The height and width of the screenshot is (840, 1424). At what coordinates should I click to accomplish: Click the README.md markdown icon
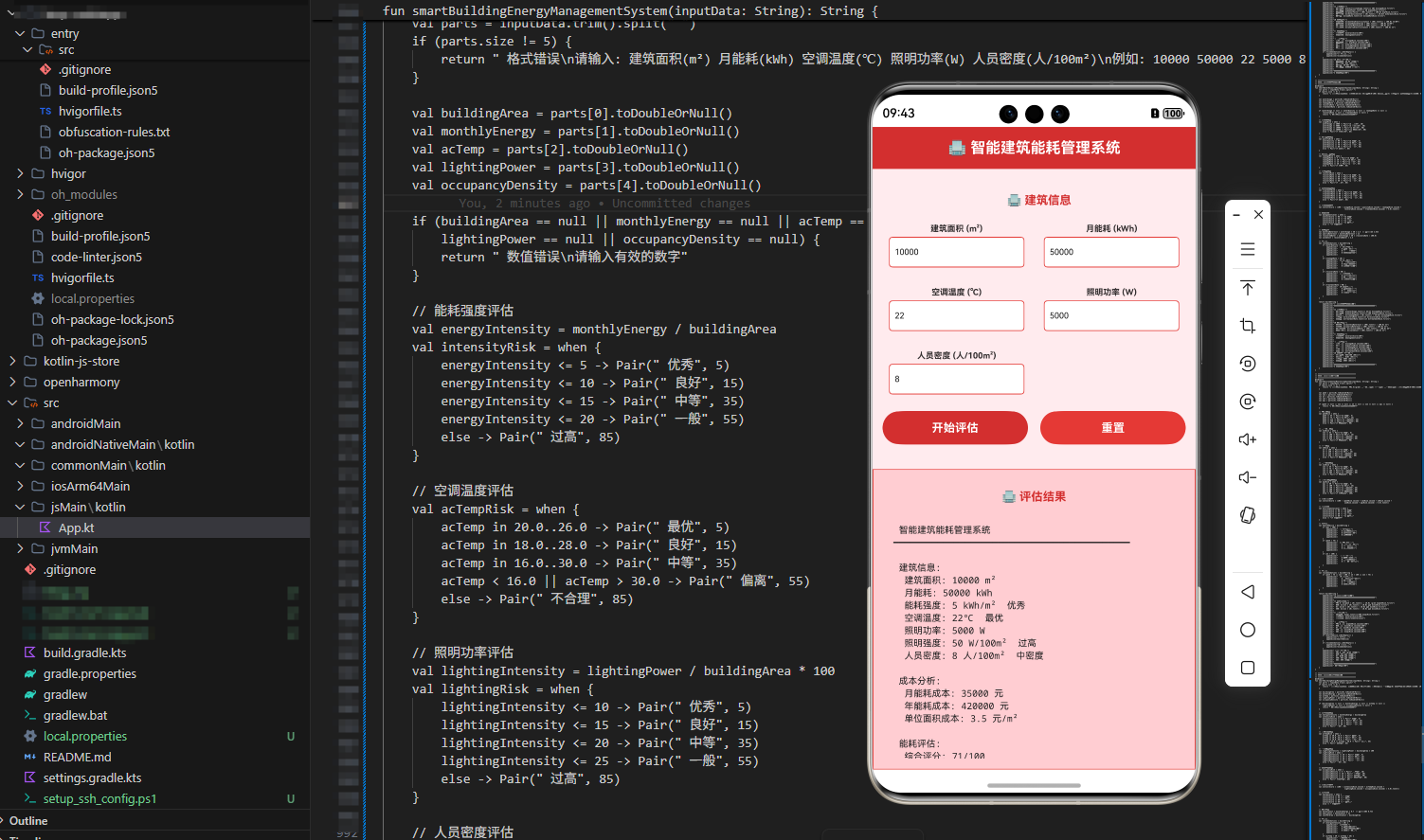coord(29,757)
